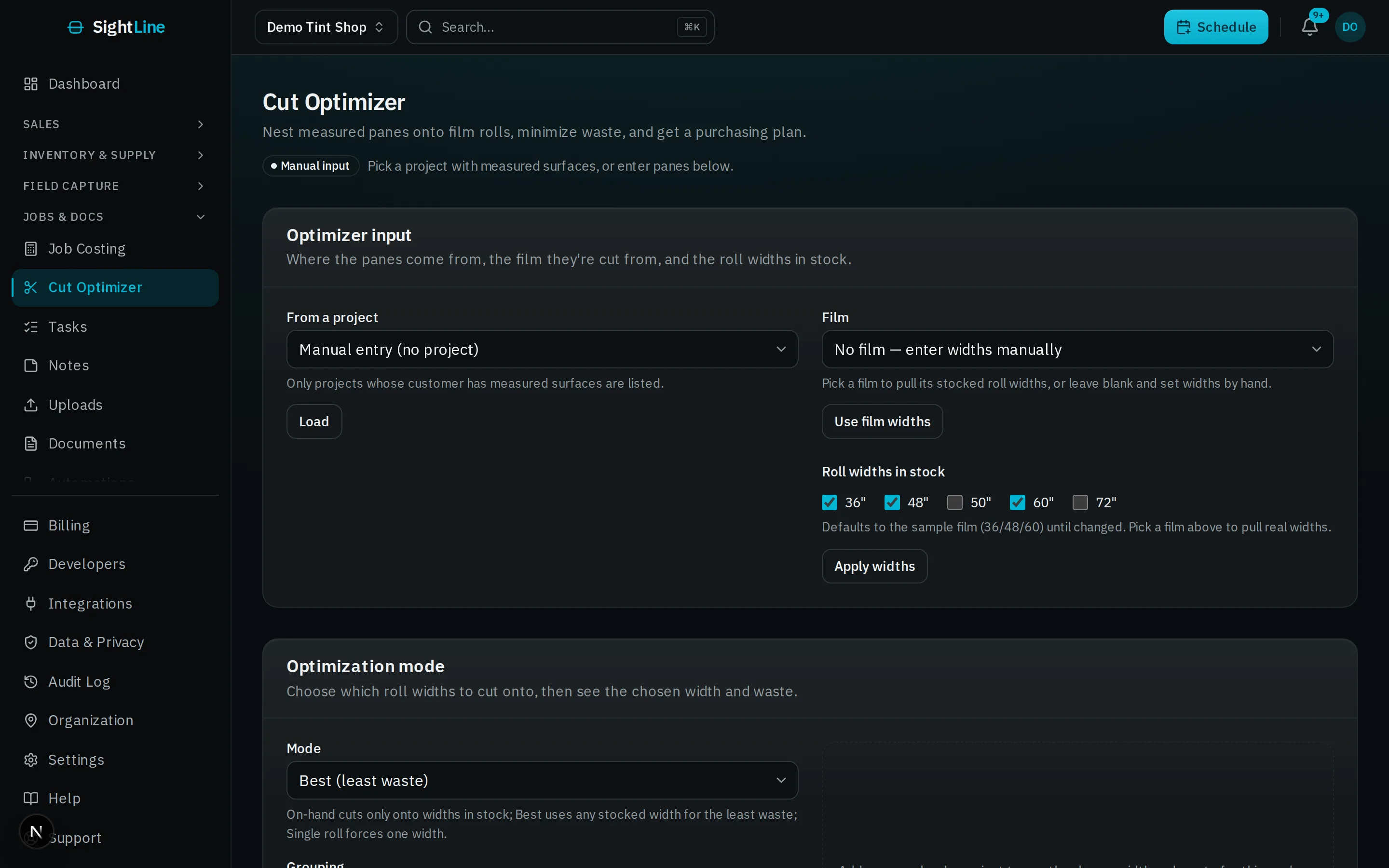Toggle the 48" roll width checkbox

click(892, 502)
